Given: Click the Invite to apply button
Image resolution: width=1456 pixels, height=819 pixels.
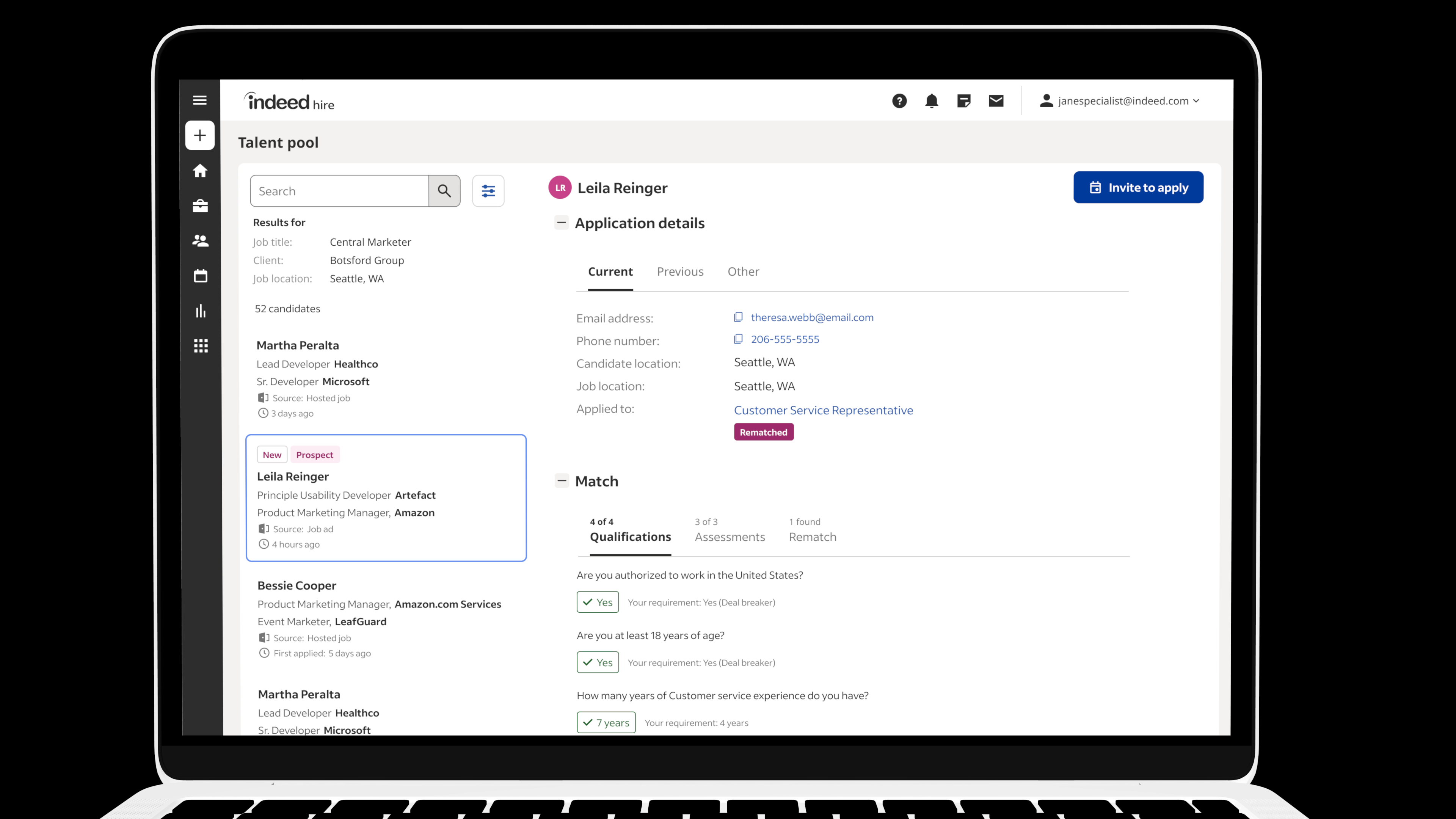Looking at the screenshot, I should tap(1138, 188).
